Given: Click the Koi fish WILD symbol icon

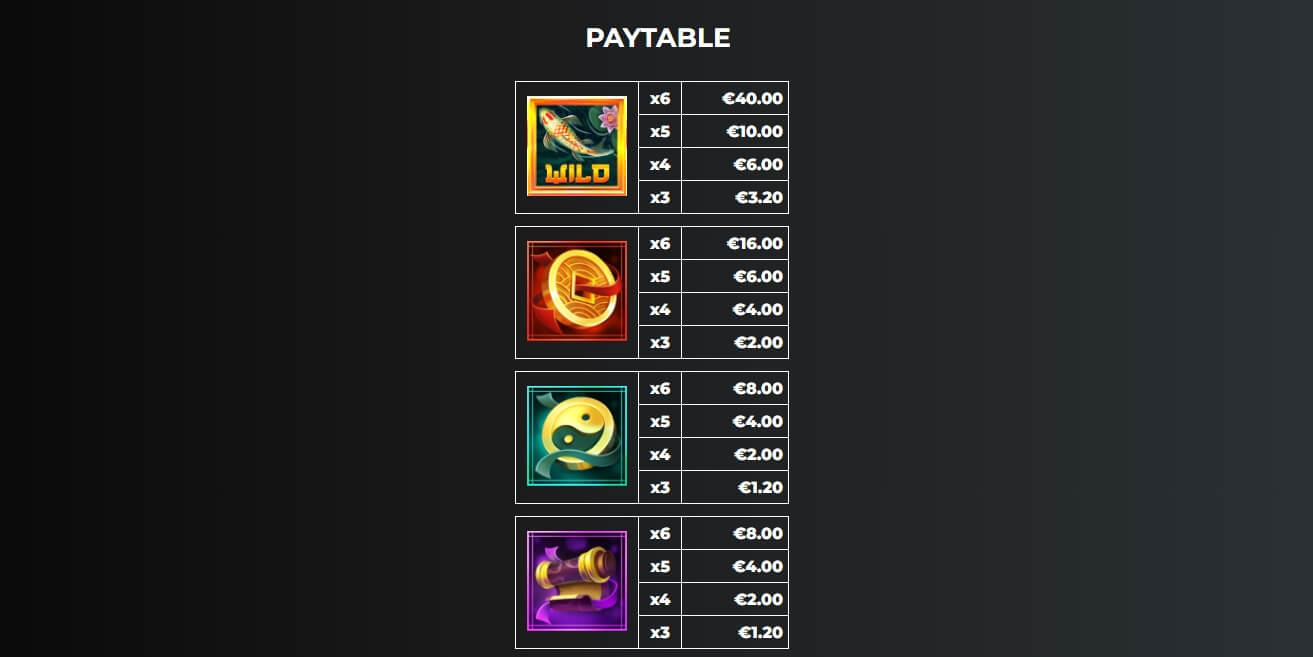Looking at the screenshot, I should (x=577, y=146).
